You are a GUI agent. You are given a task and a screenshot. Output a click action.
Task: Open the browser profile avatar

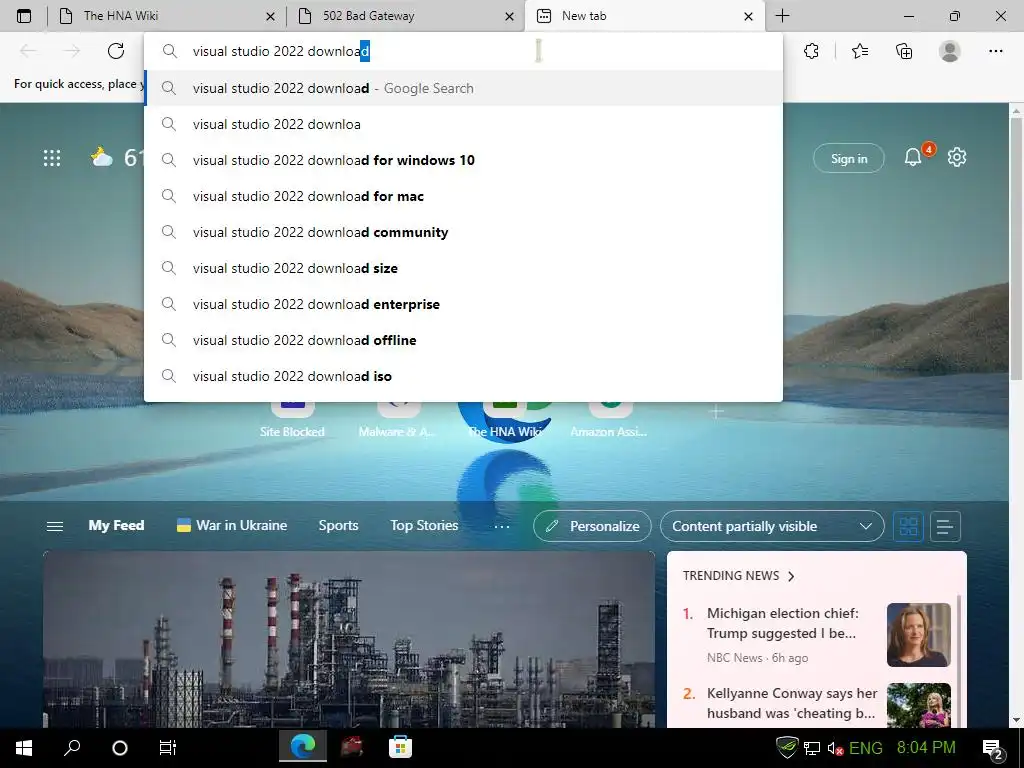[x=950, y=51]
